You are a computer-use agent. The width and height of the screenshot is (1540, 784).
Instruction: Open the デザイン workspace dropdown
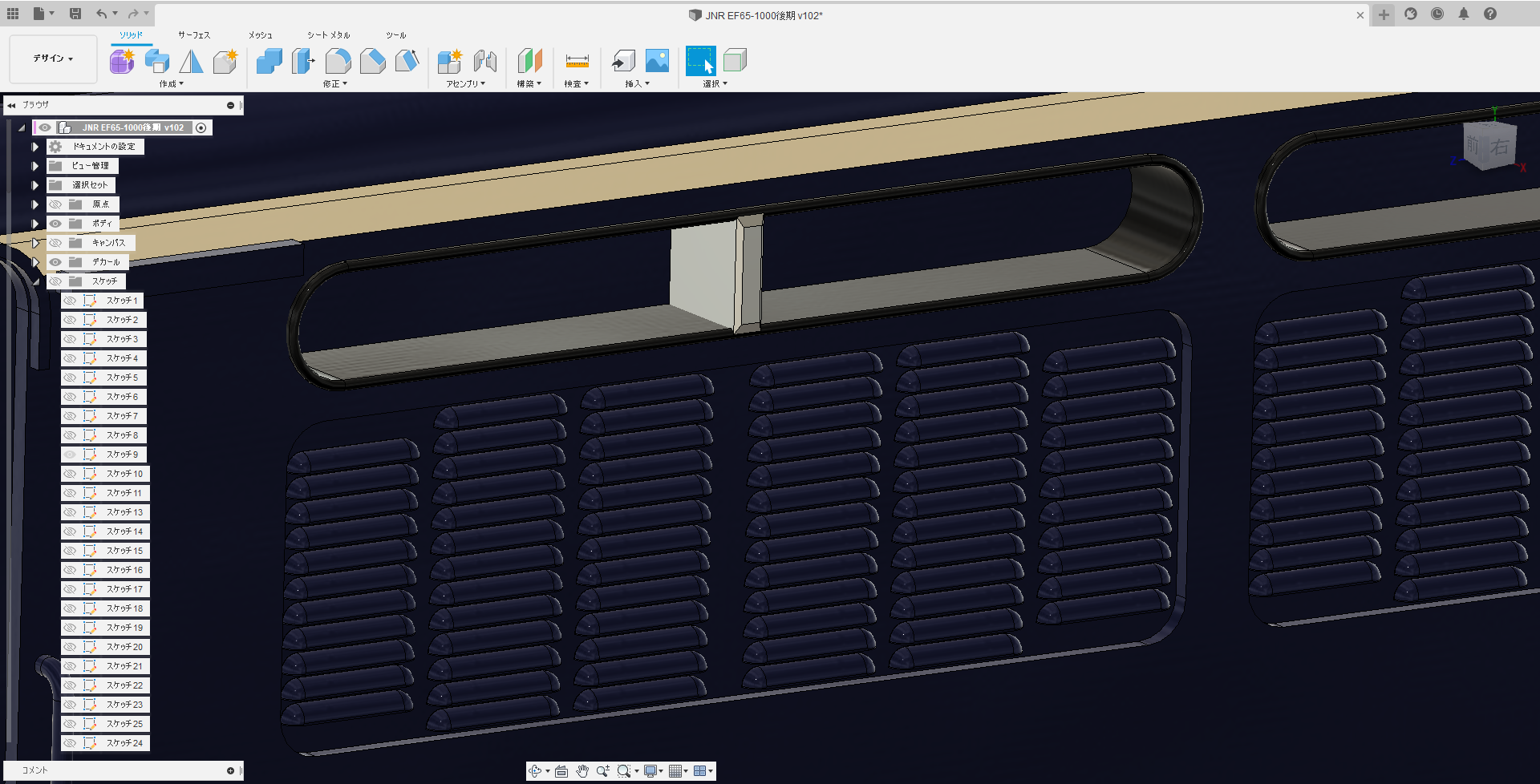[53, 59]
